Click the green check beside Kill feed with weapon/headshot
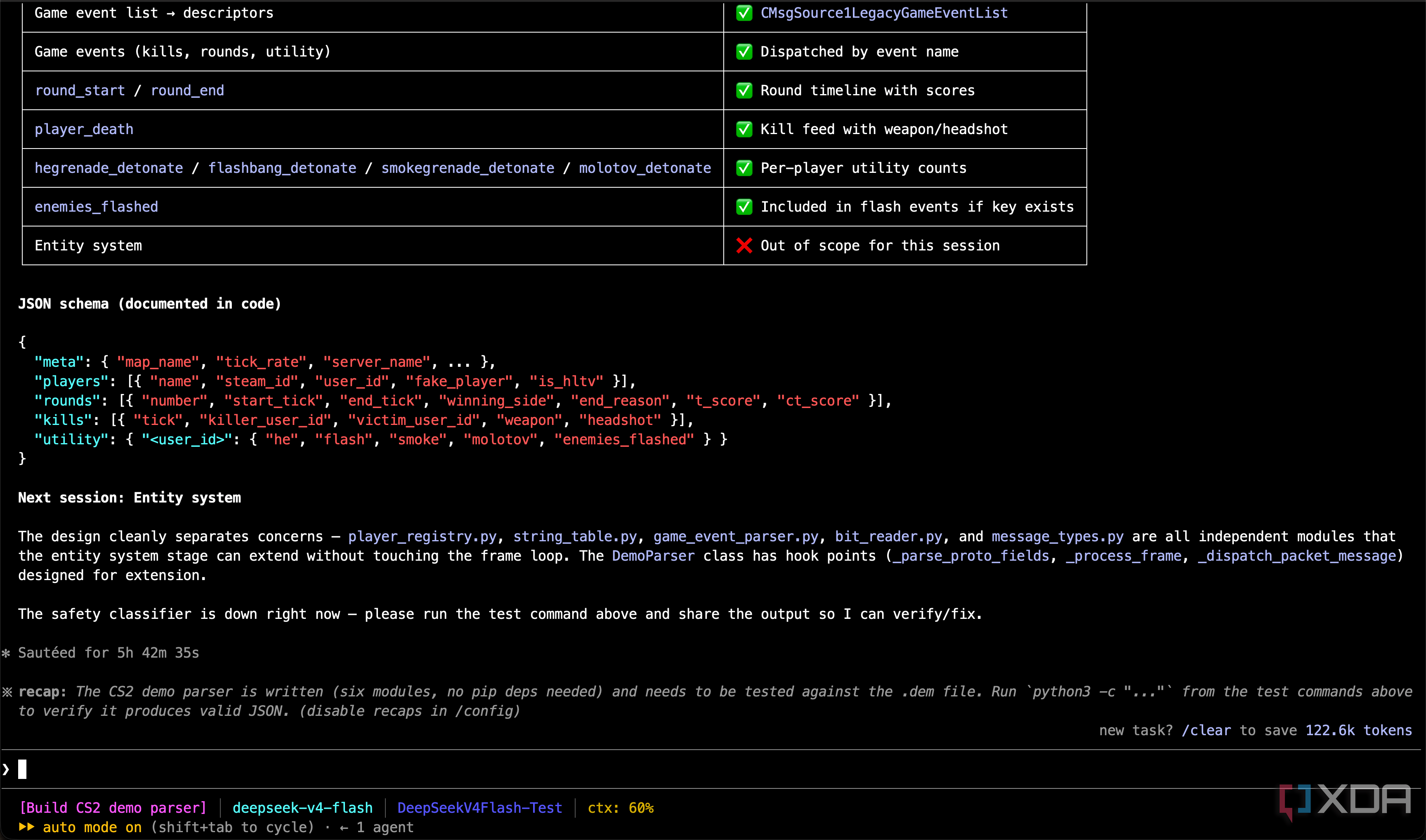Viewport: 1426px width, 840px height. pos(744,129)
